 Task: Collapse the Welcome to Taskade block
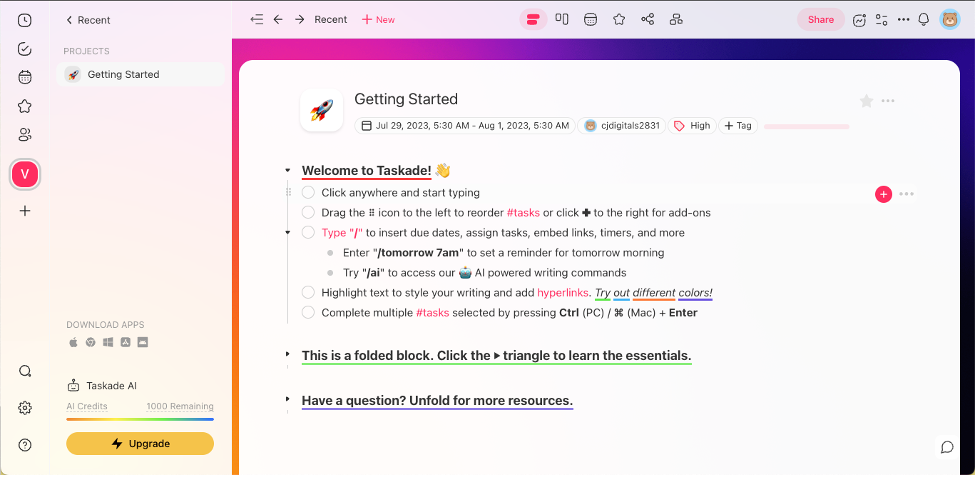[287, 170]
